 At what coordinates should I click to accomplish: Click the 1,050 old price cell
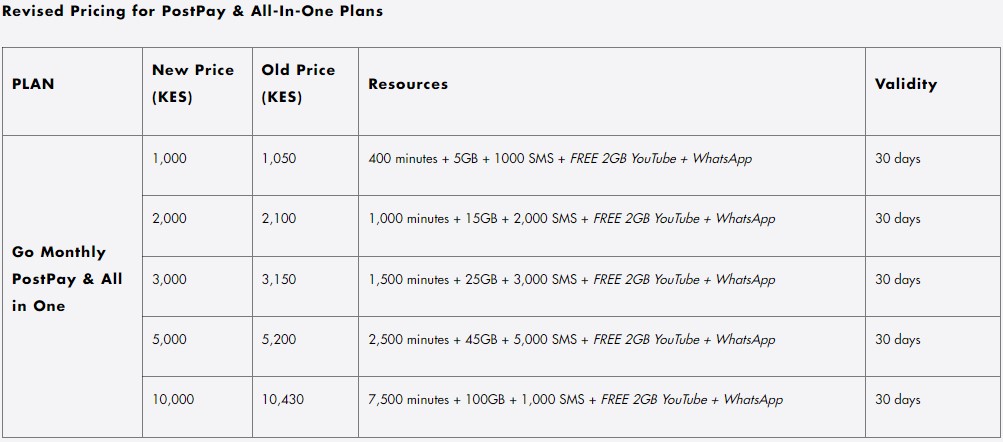[x=279, y=159]
